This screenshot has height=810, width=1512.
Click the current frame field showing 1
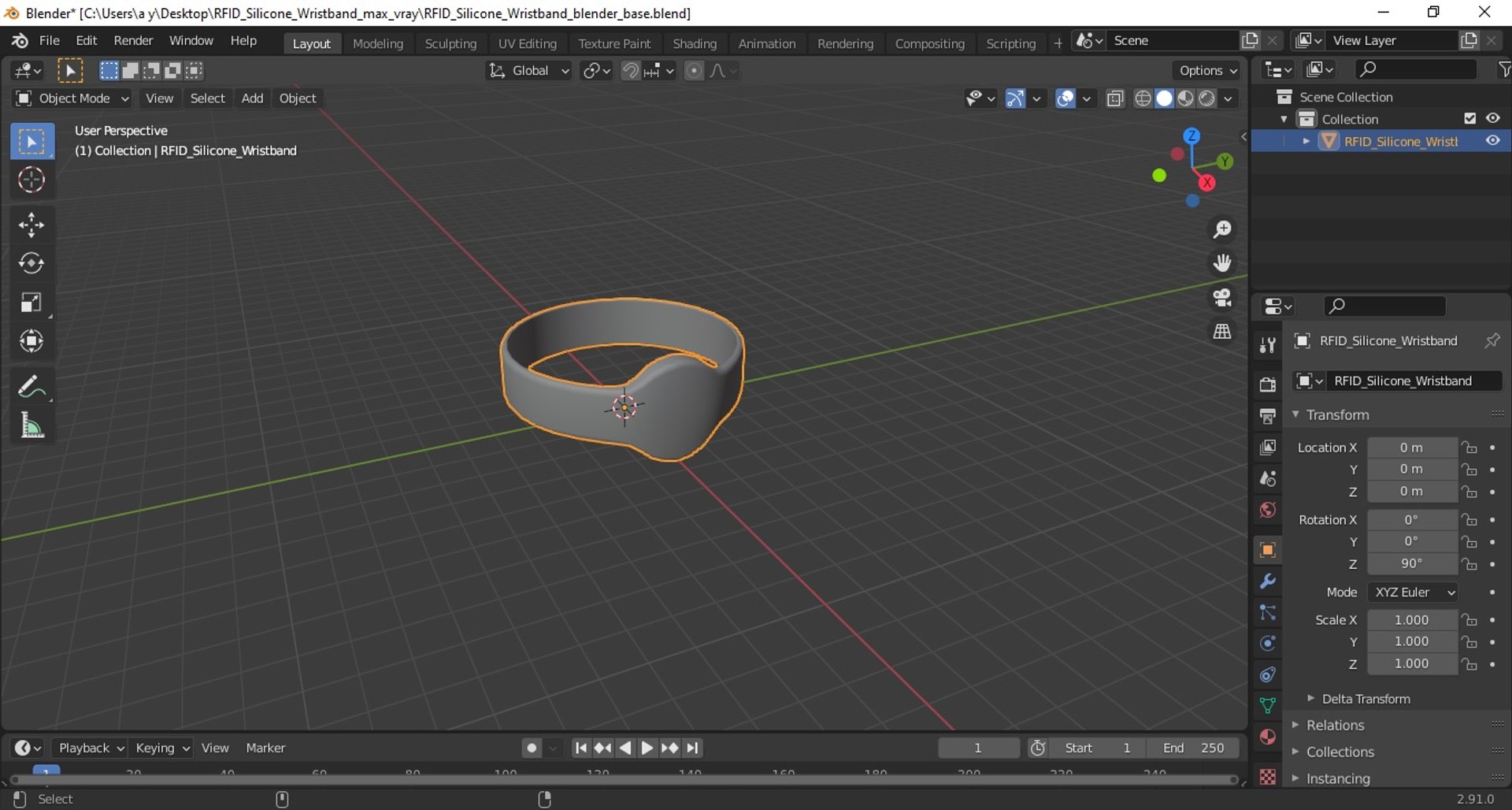[x=978, y=748]
